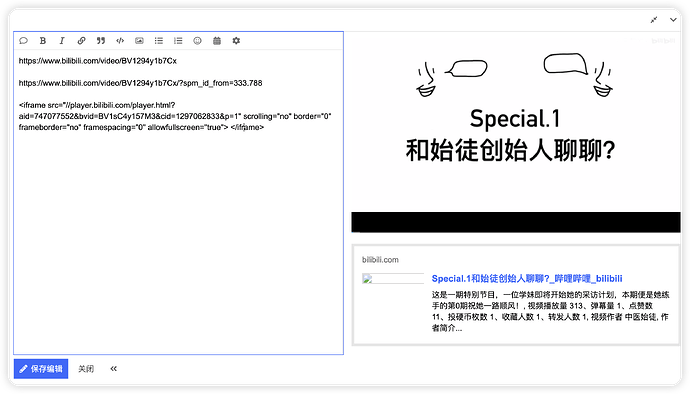Upload an image using picture icon
690x394 pixels.
coord(139,41)
